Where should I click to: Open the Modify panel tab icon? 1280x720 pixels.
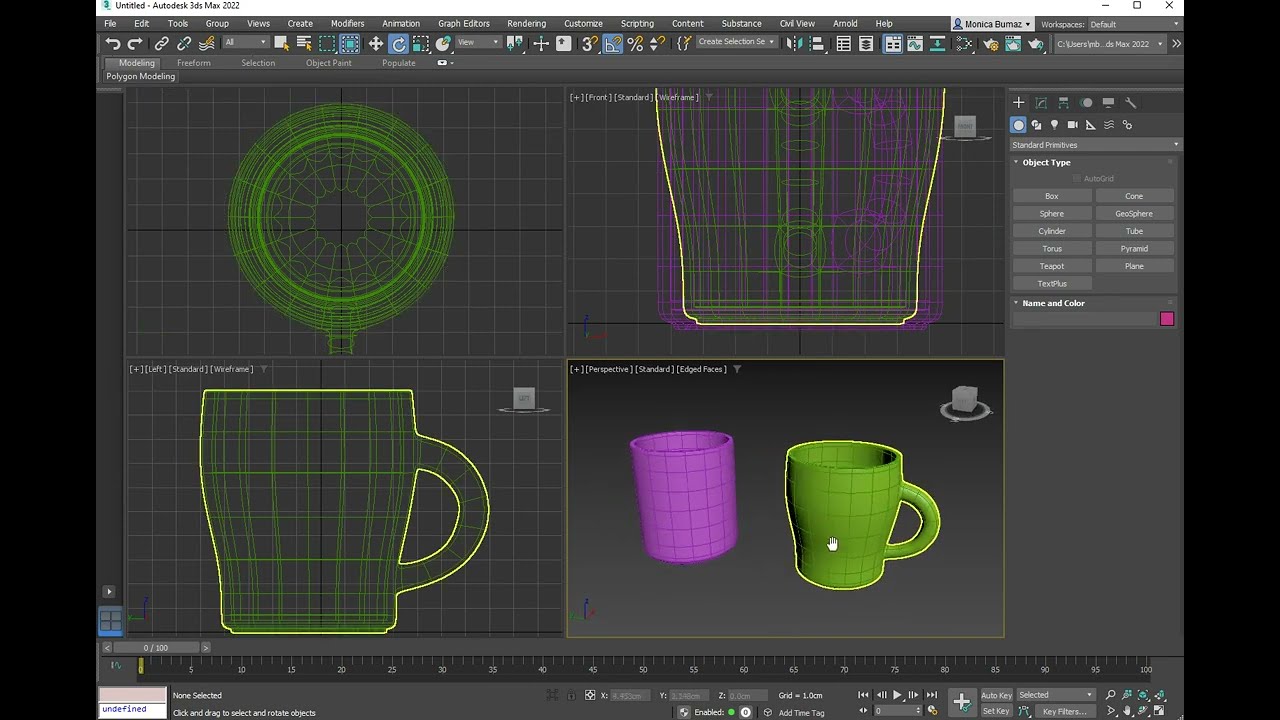1041,103
